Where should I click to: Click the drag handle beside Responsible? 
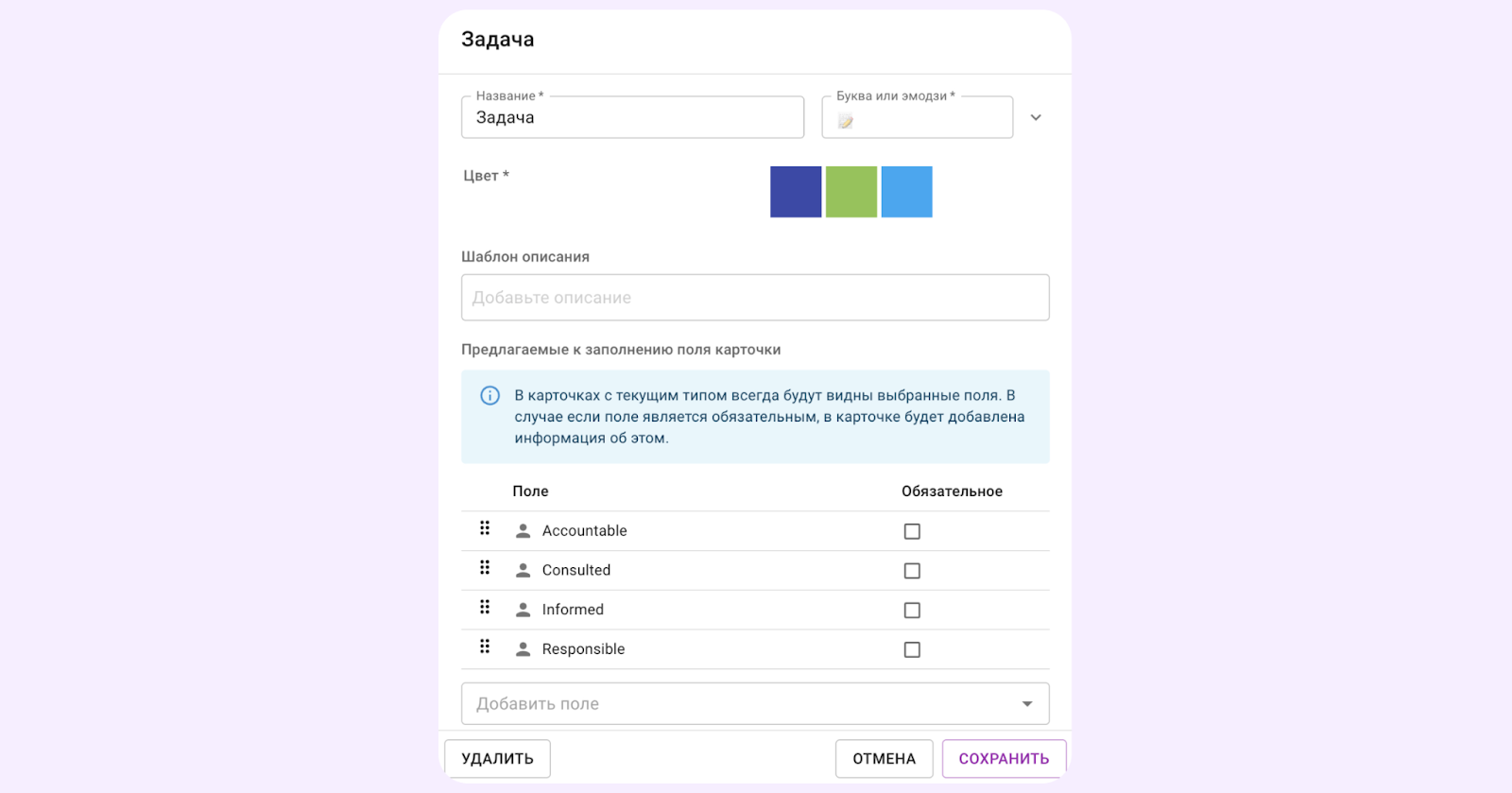coord(485,647)
